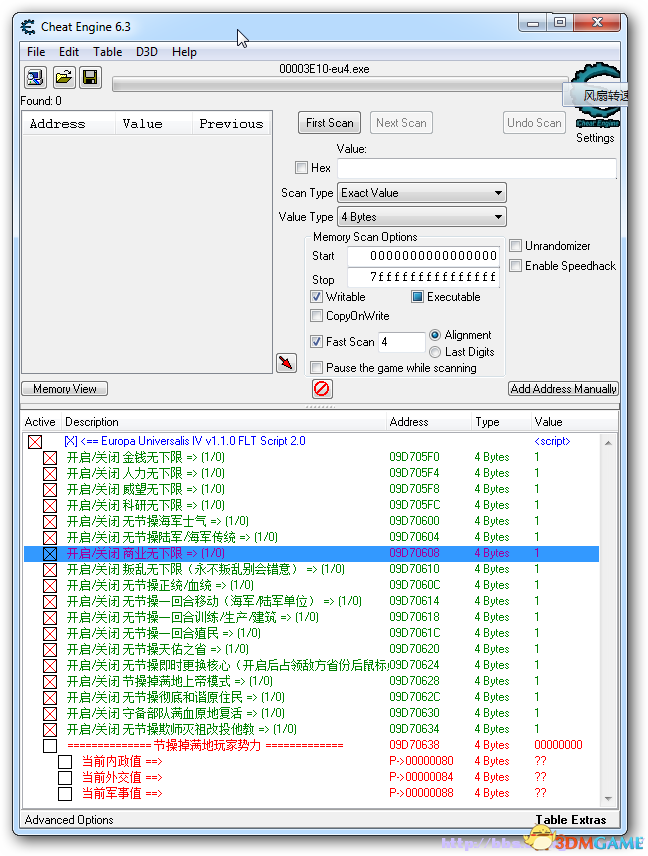Click the red no-entry clear list icon
Viewport: 648px width, 856px height.
[322, 389]
